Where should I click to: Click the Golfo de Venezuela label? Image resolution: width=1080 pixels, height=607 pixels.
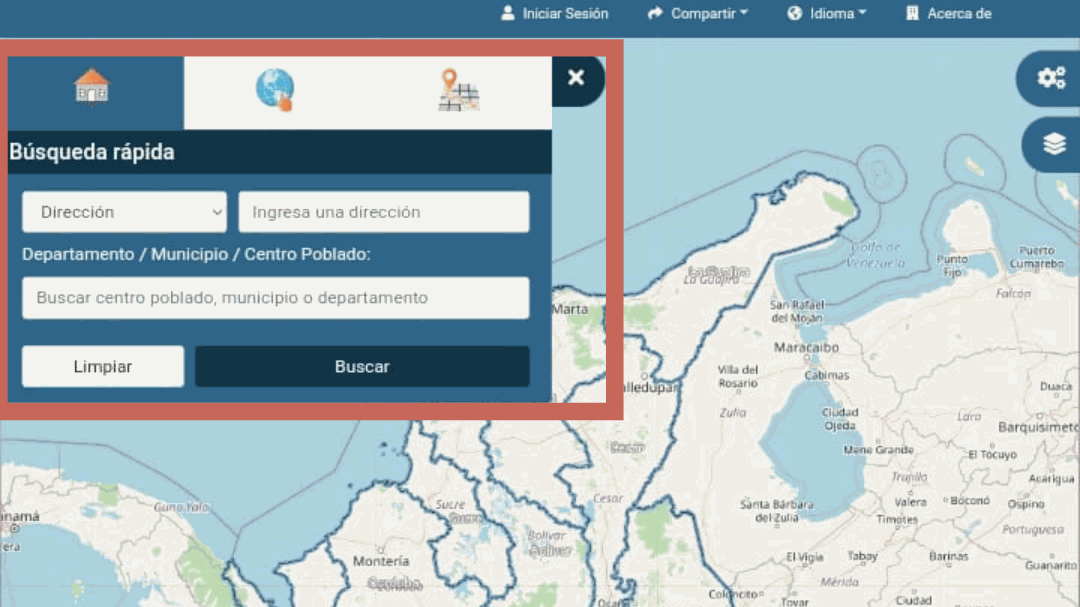point(877,255)
